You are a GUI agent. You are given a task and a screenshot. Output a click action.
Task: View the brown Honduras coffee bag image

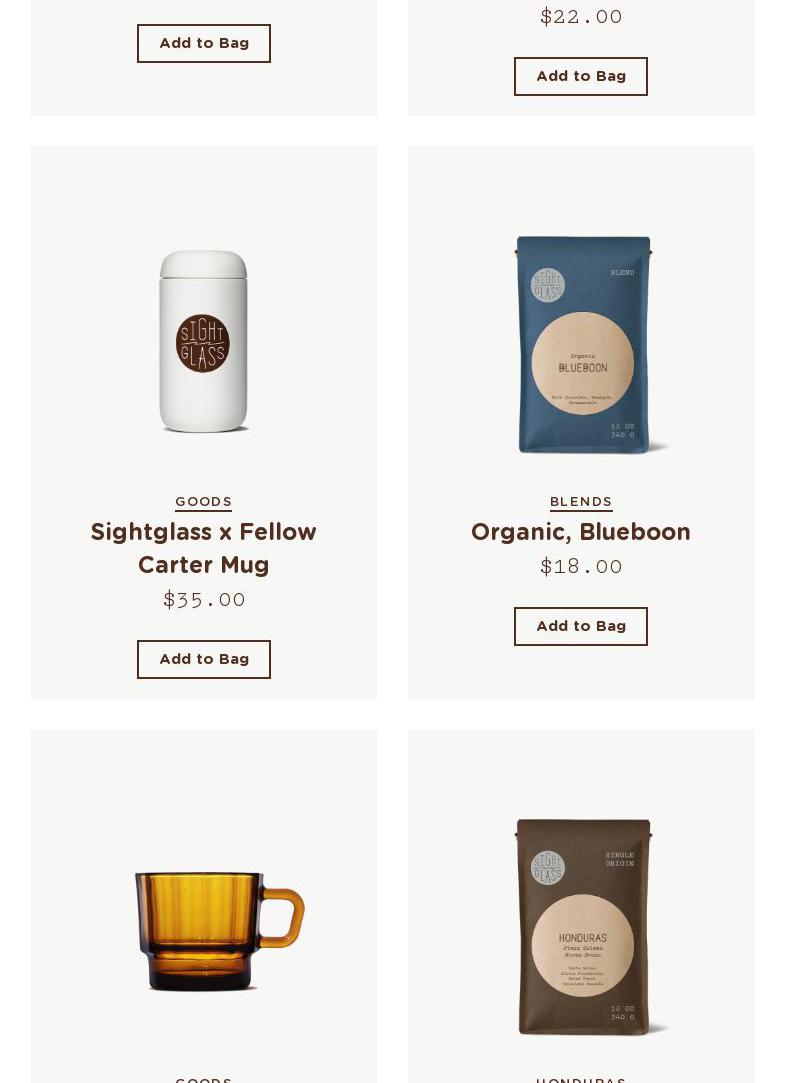pos(584,927)
